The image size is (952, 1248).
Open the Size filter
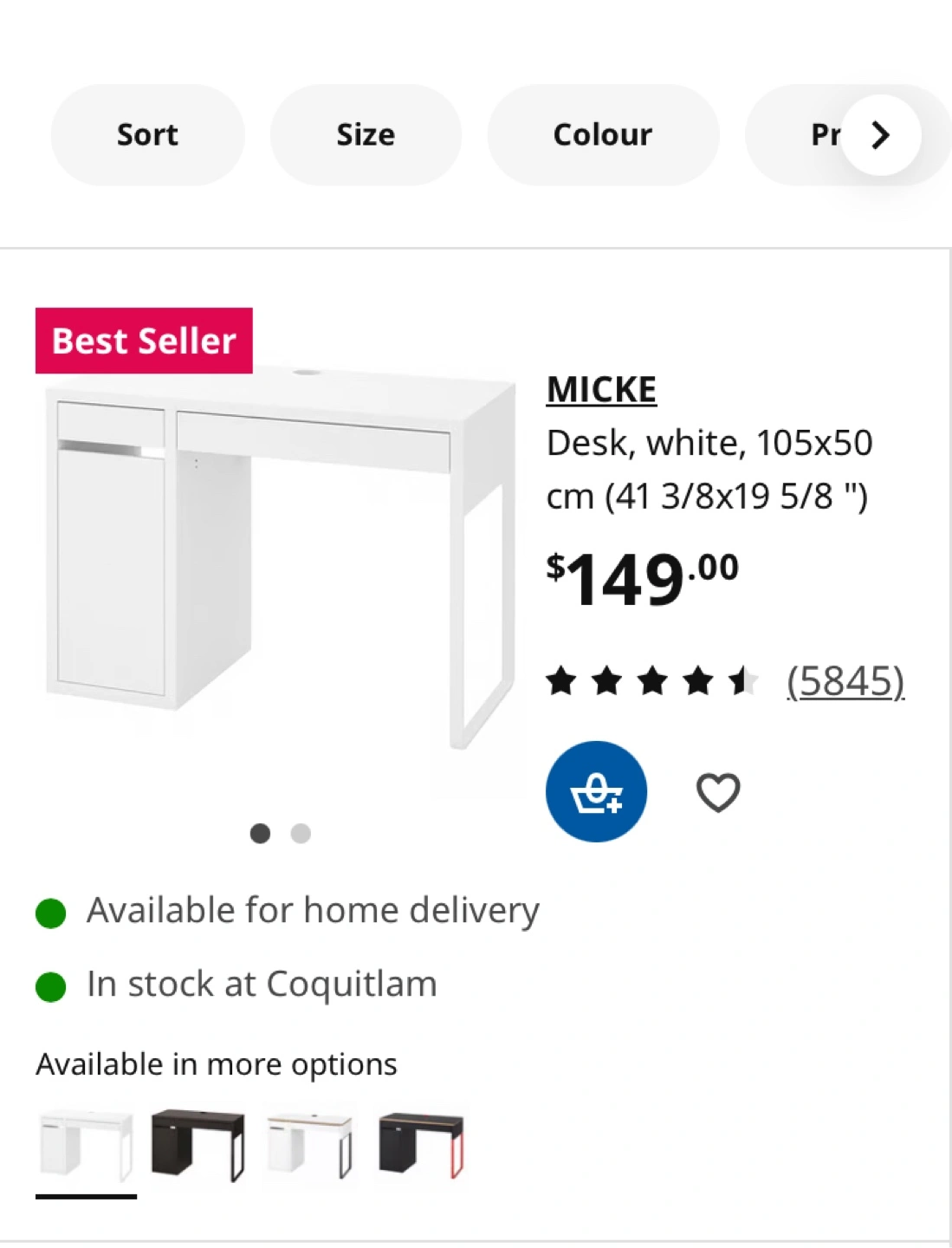click(x=366, y=135)
